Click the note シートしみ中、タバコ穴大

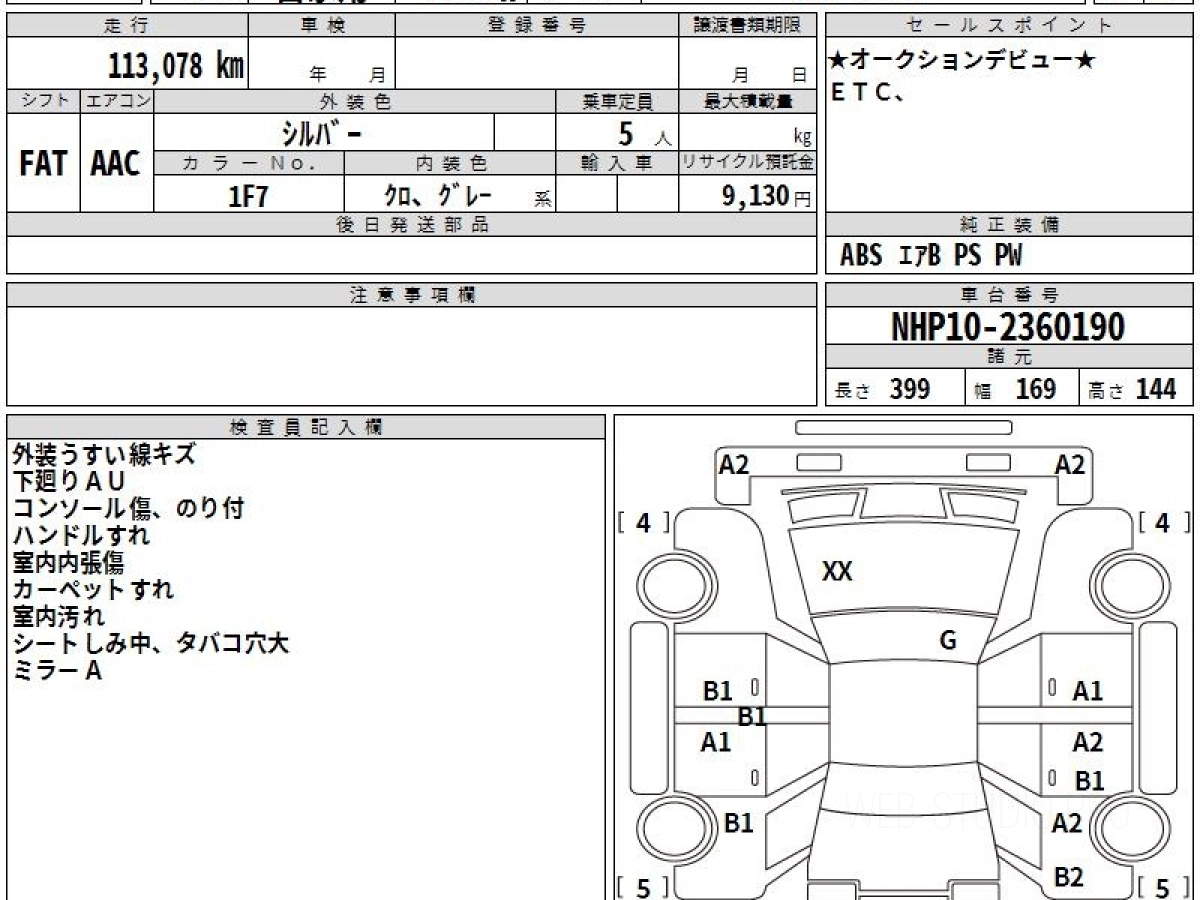[151, 643]
